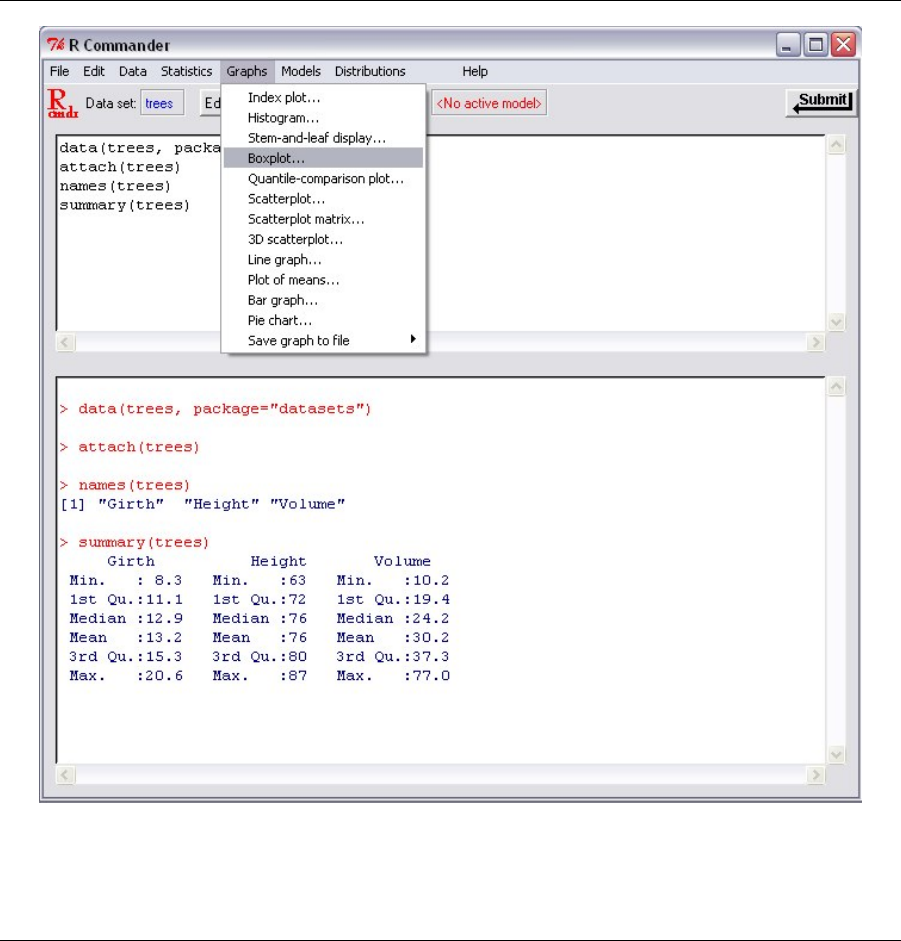The width and height of the screenshot is (901, 941).
Task: Minimize the R Commander window
Action: pyautogui.click(x=788, y=44)
